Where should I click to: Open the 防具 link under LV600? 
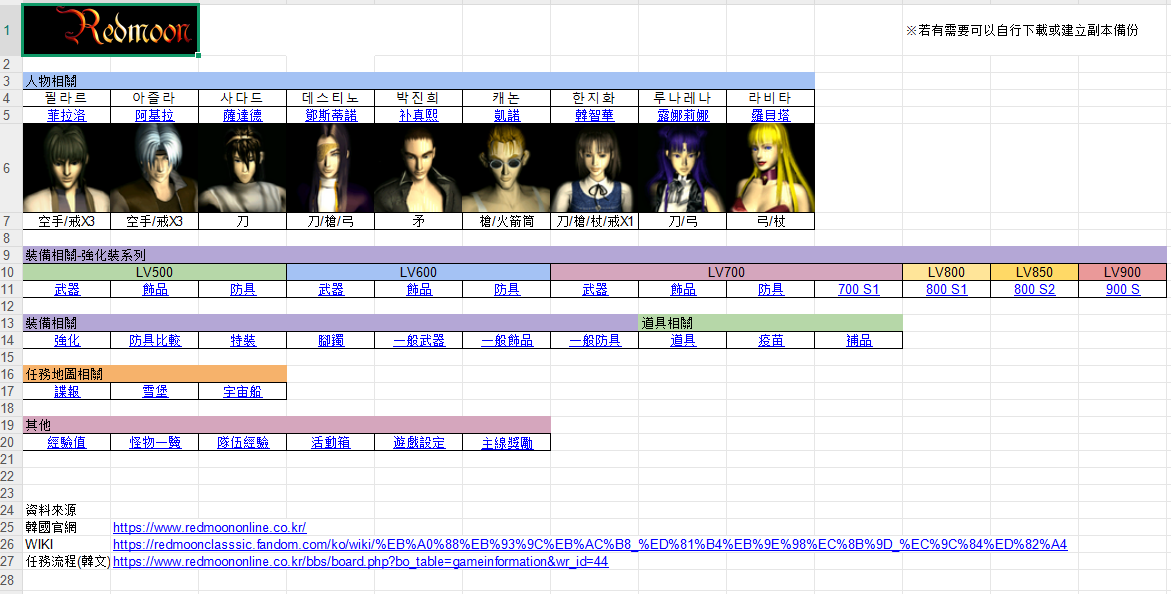(506, 290)
